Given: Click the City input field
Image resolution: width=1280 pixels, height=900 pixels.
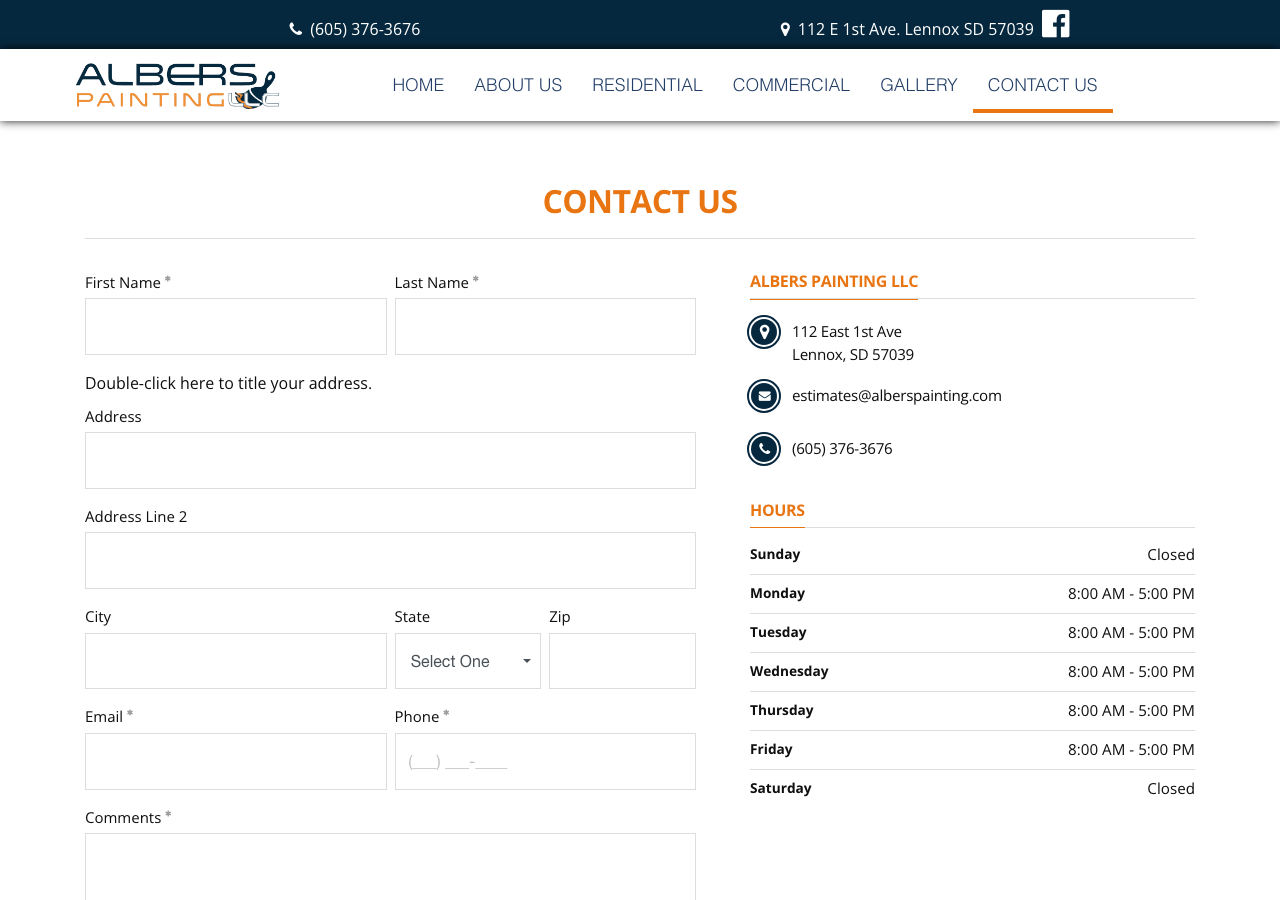Looking at the screenshot, I should (236, 661).
